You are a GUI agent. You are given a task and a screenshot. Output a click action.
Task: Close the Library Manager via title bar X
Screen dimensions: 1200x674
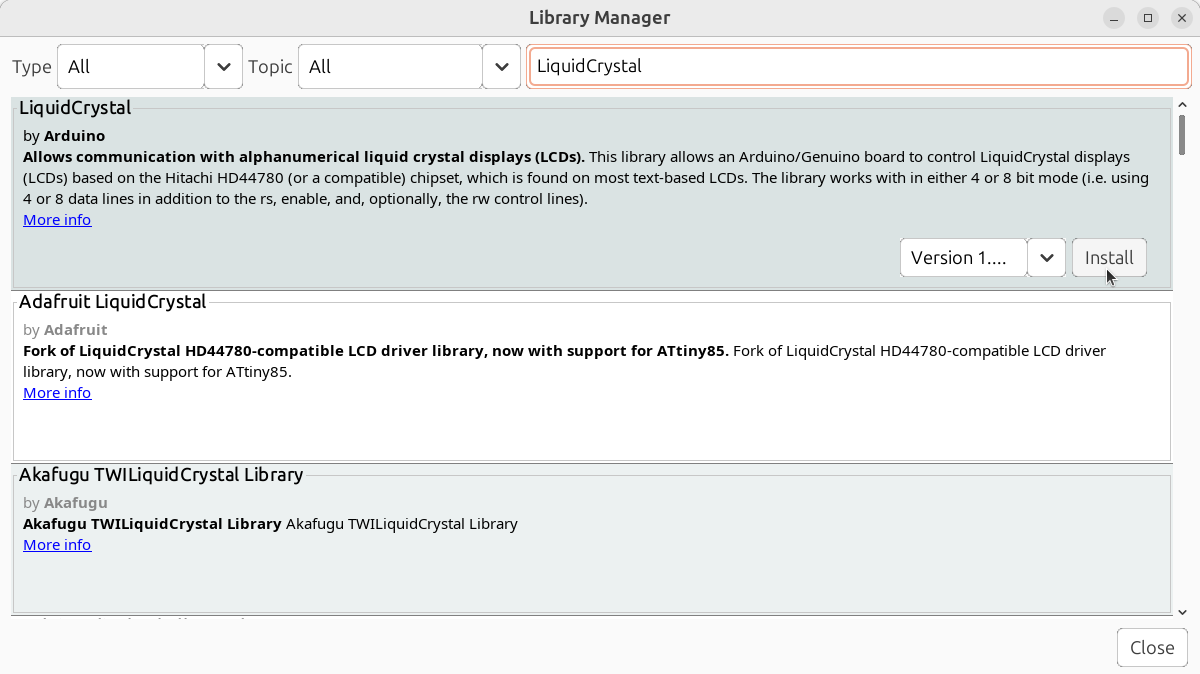(1182, 18)
